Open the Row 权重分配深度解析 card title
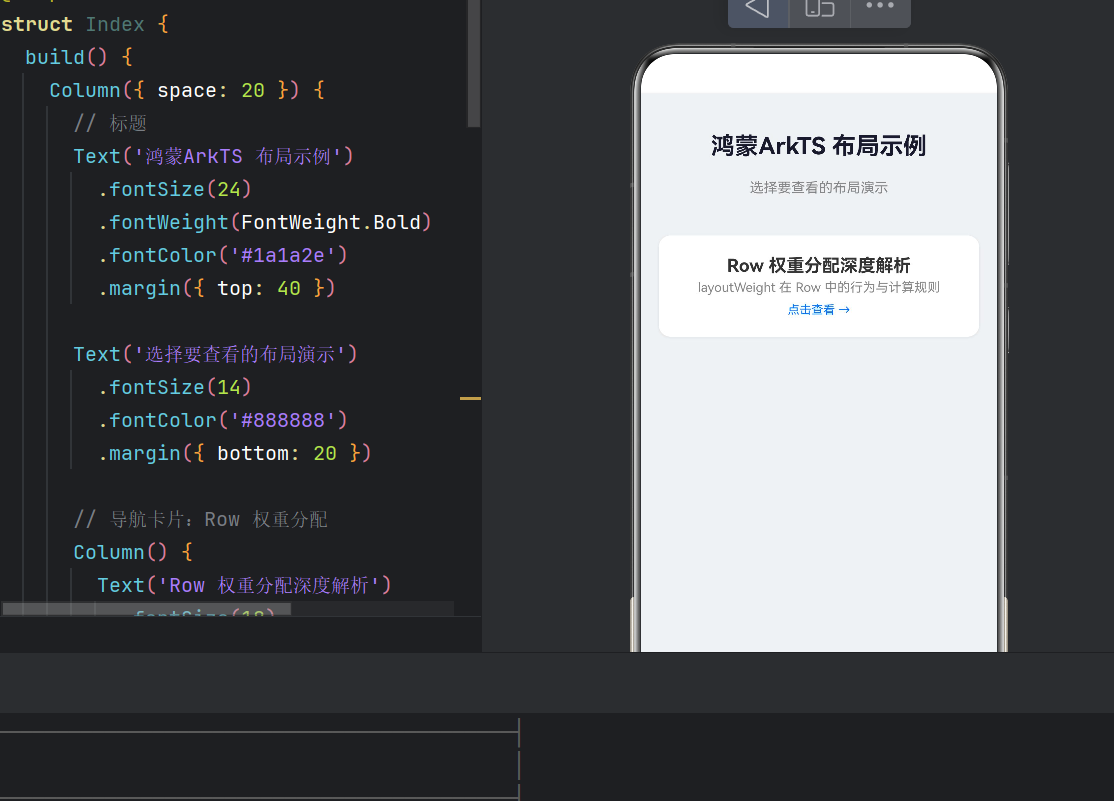Screen dimensions: 1114x801 tap(818, 265)
